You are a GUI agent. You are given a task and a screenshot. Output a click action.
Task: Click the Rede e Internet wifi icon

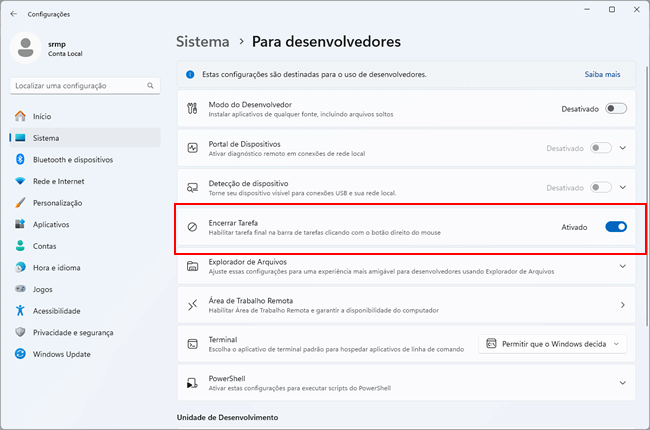pos(20,181)
